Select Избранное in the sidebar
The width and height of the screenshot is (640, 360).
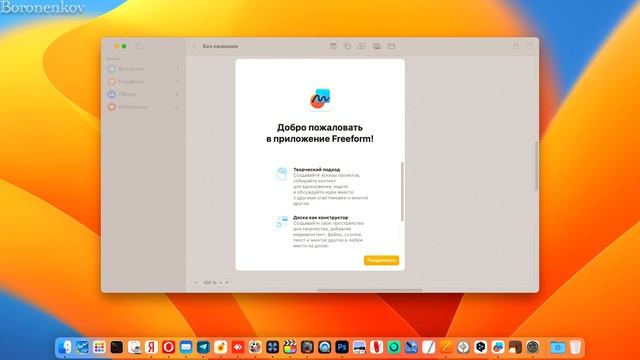[x=144, y=107]
